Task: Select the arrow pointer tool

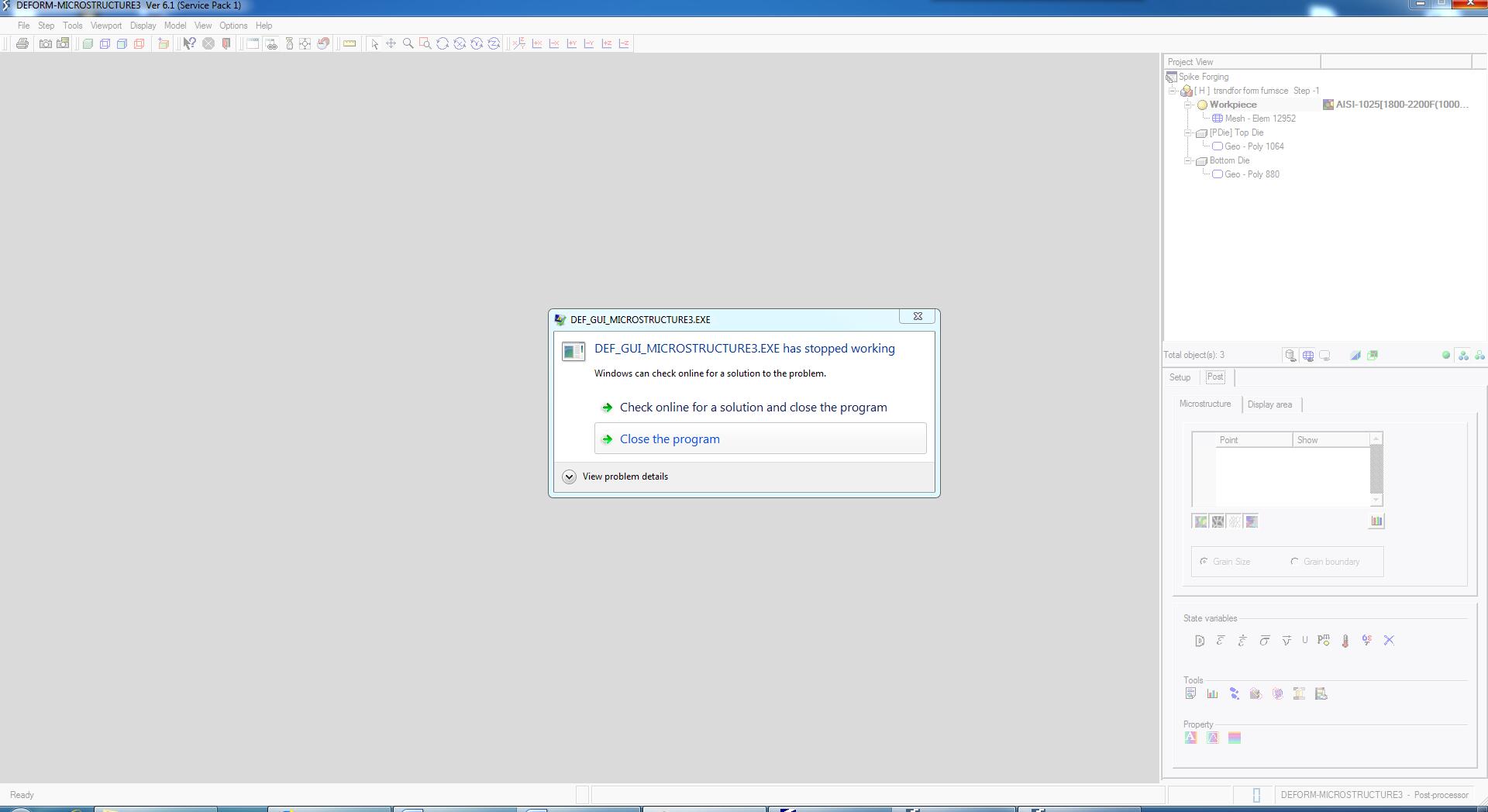Action: pyautogui.click(x=374, y=44)
